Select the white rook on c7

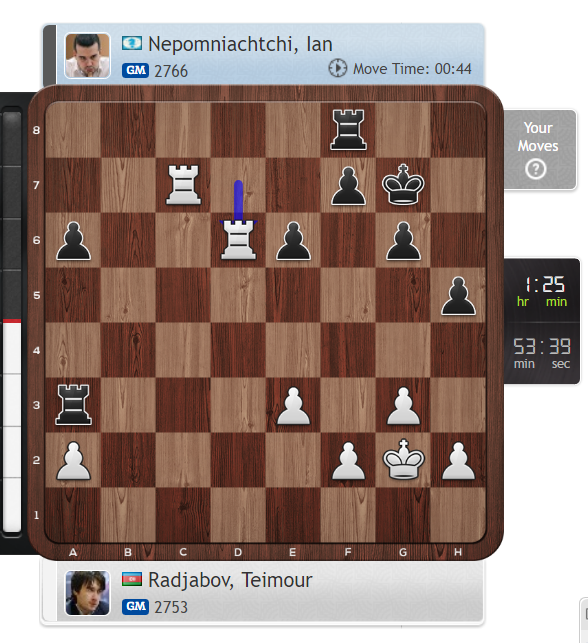183,185
